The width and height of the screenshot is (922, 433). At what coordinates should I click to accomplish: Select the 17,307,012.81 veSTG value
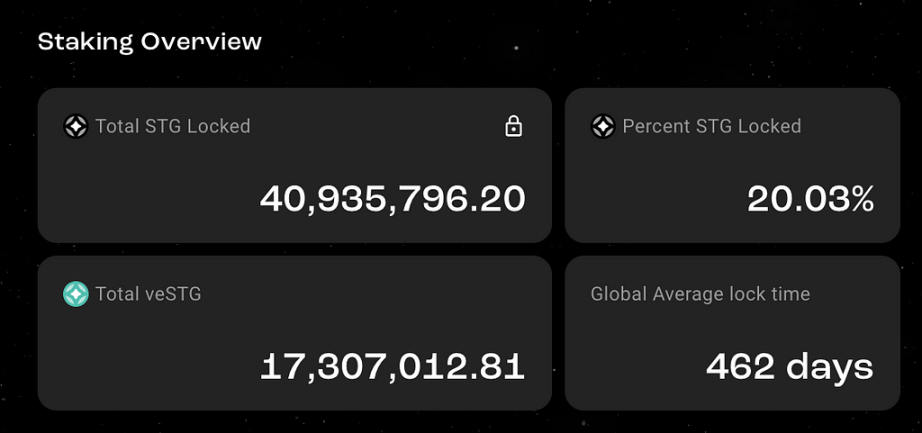click(x=392, y=367)
